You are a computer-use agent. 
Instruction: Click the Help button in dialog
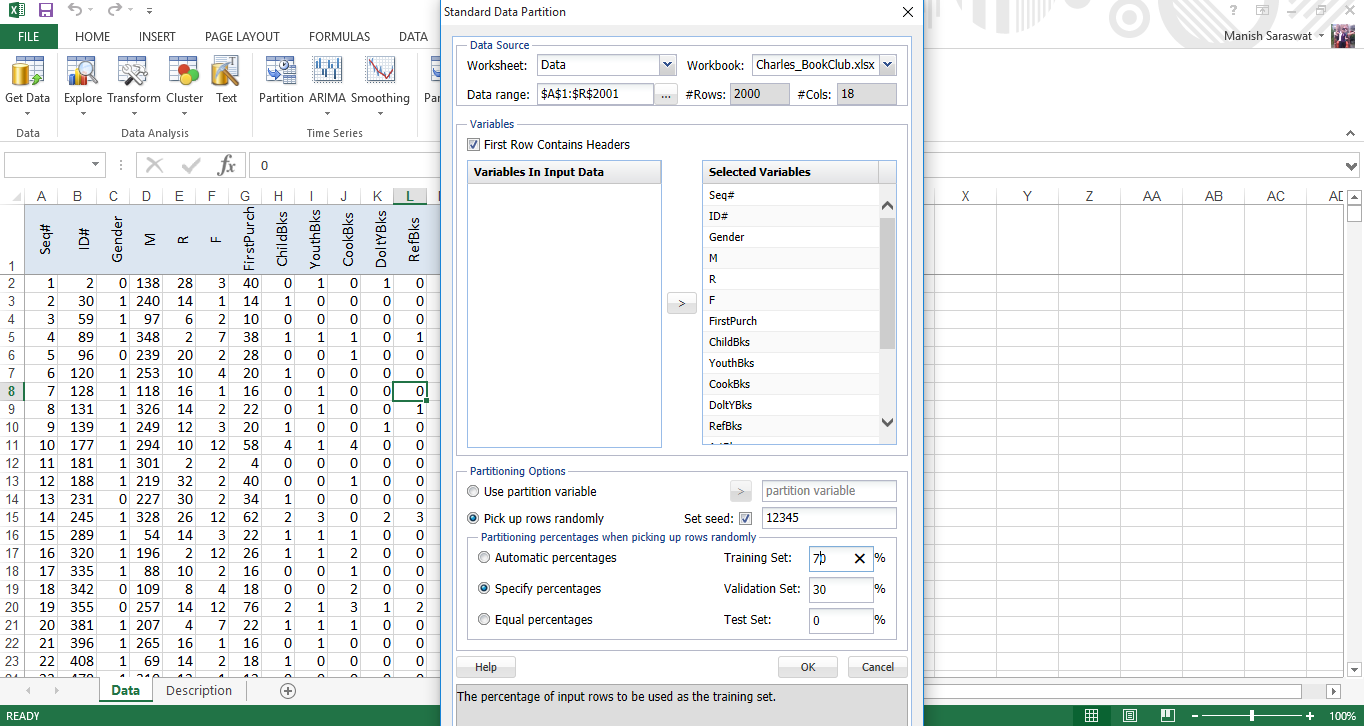[486, 667]
